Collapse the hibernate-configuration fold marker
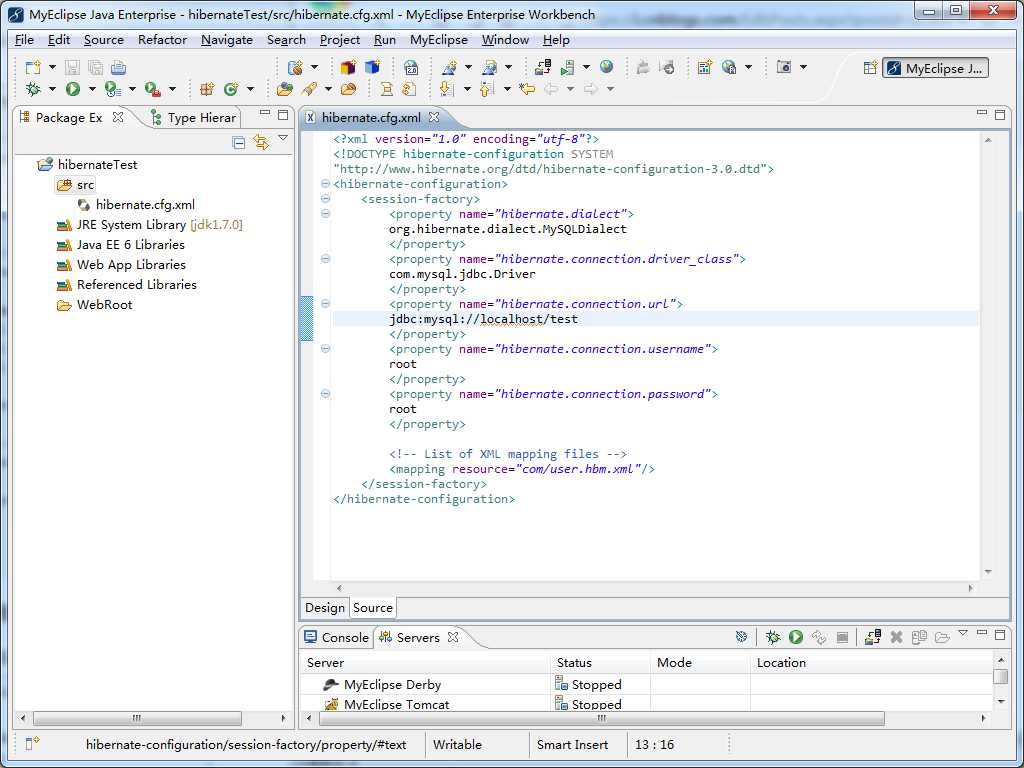Screen dimensions: 1024x768 point(325,184)
